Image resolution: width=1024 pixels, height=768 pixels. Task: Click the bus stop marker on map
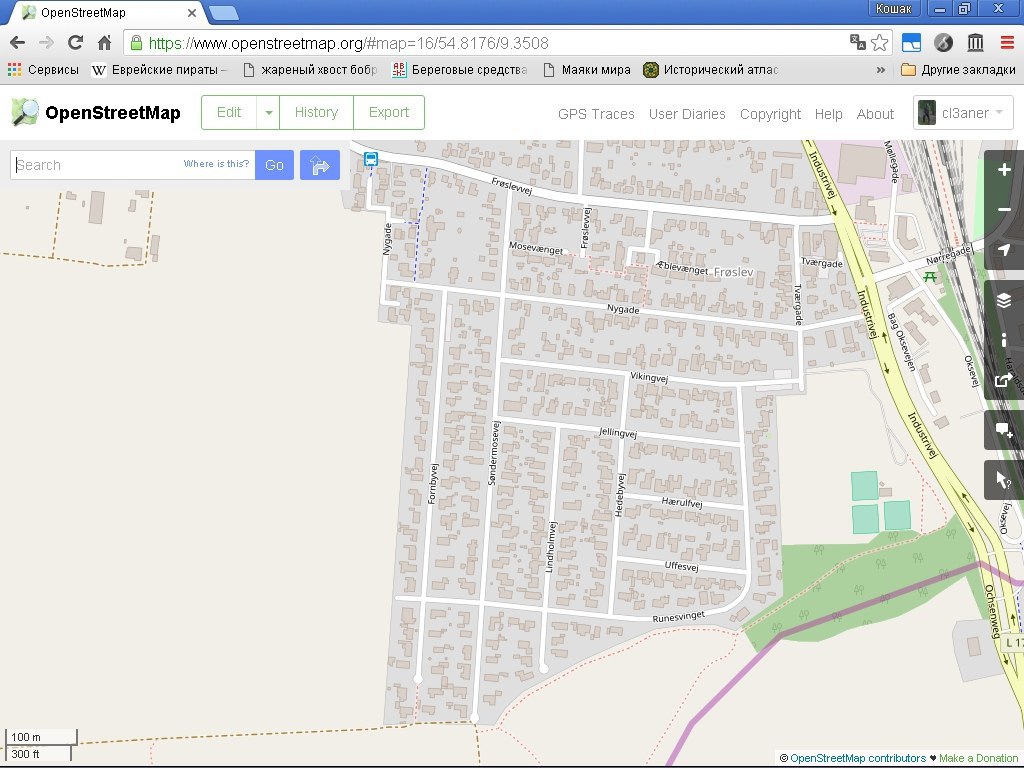point(371,159)
